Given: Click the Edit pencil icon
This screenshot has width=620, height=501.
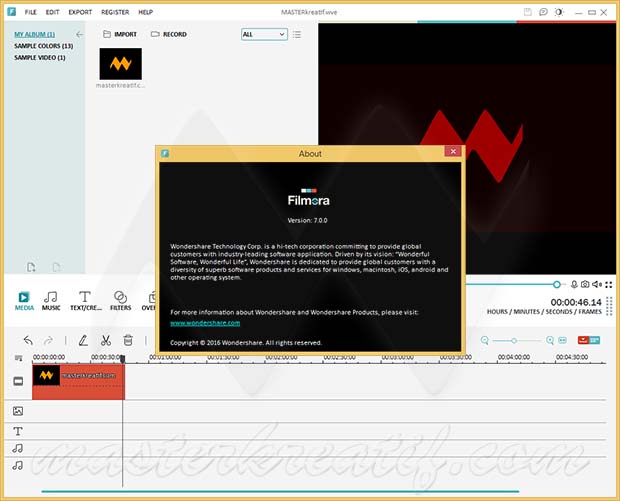Looking at the screenshot, I should point(83,340).
